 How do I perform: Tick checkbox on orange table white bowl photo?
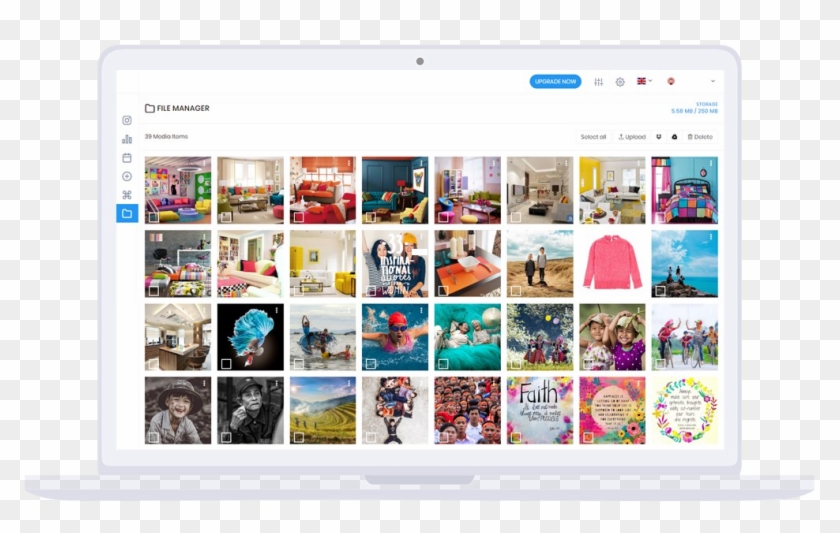click(x=443, y=291)
